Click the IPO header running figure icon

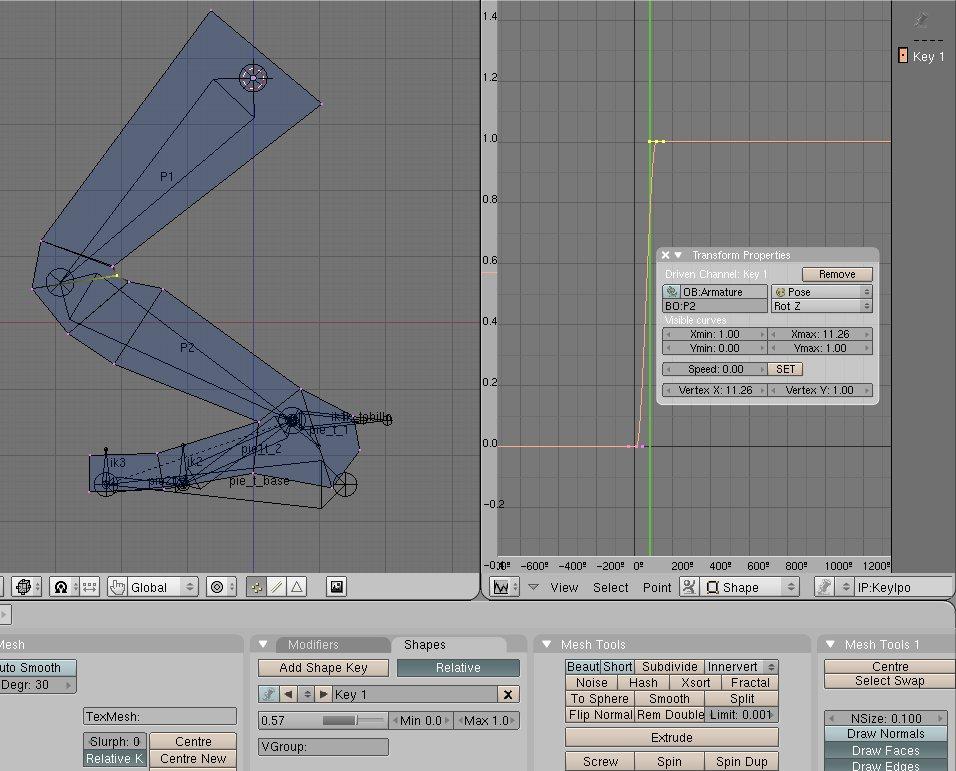(689, 587)
